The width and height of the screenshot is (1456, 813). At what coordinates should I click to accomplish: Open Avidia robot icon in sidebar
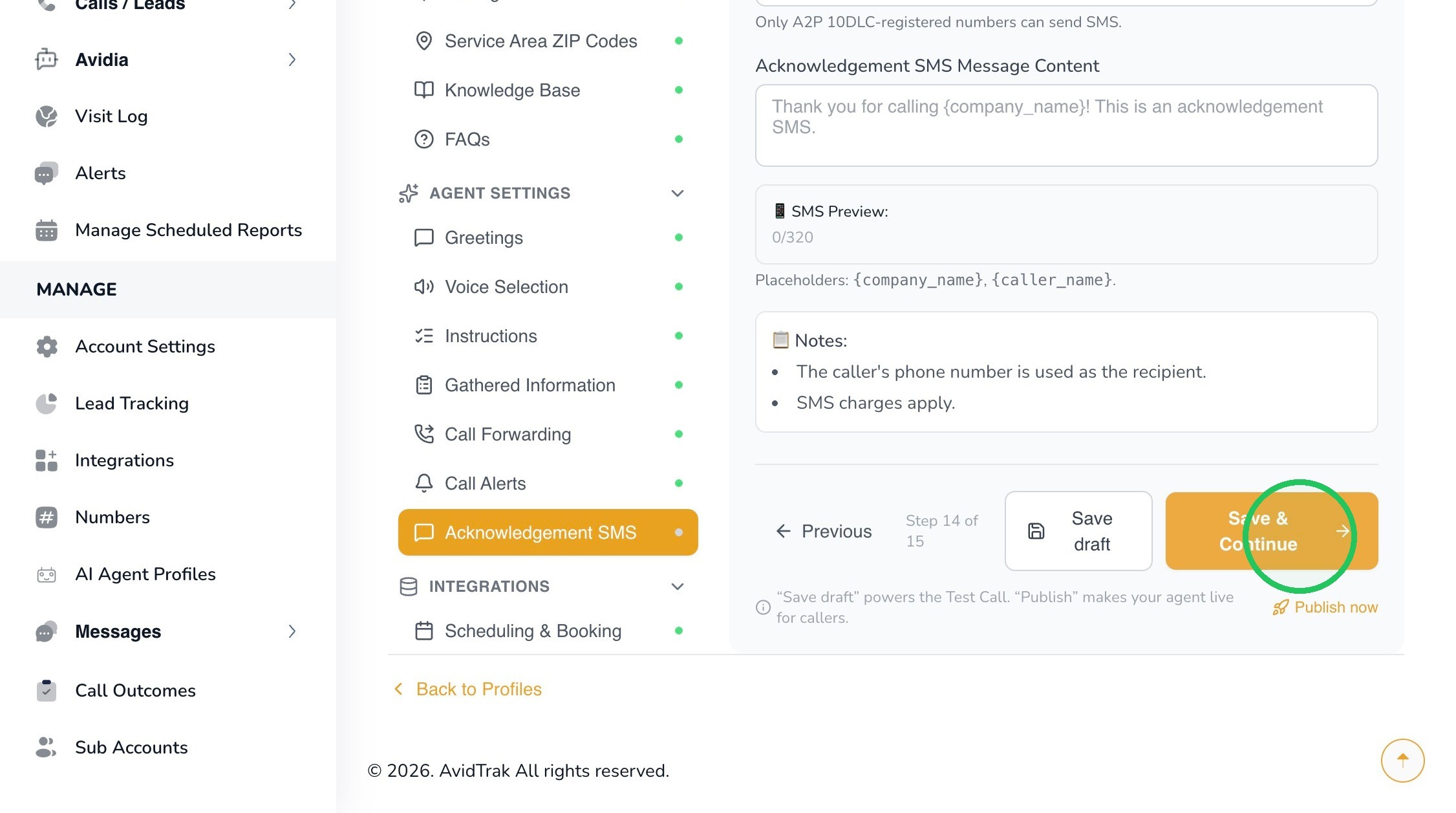[47, 60]
